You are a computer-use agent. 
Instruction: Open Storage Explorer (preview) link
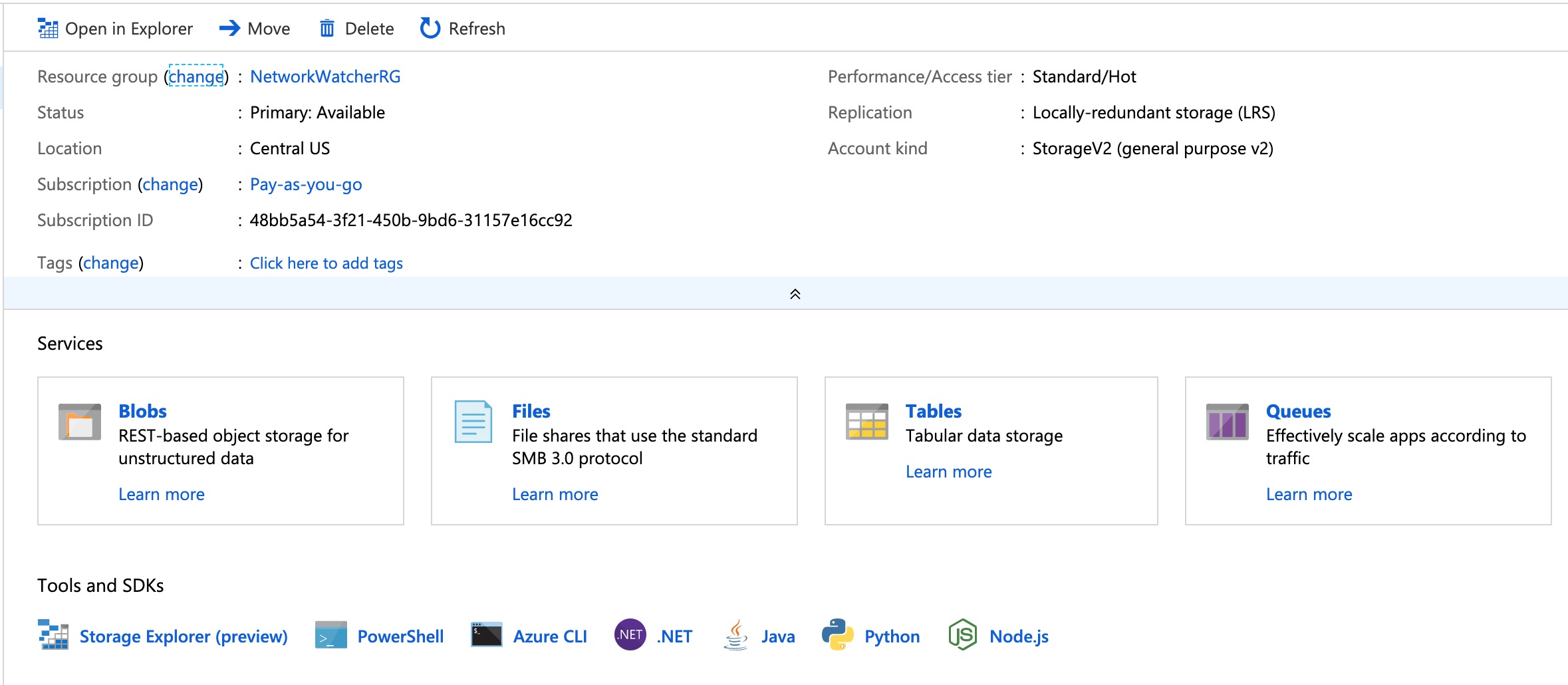184,636
